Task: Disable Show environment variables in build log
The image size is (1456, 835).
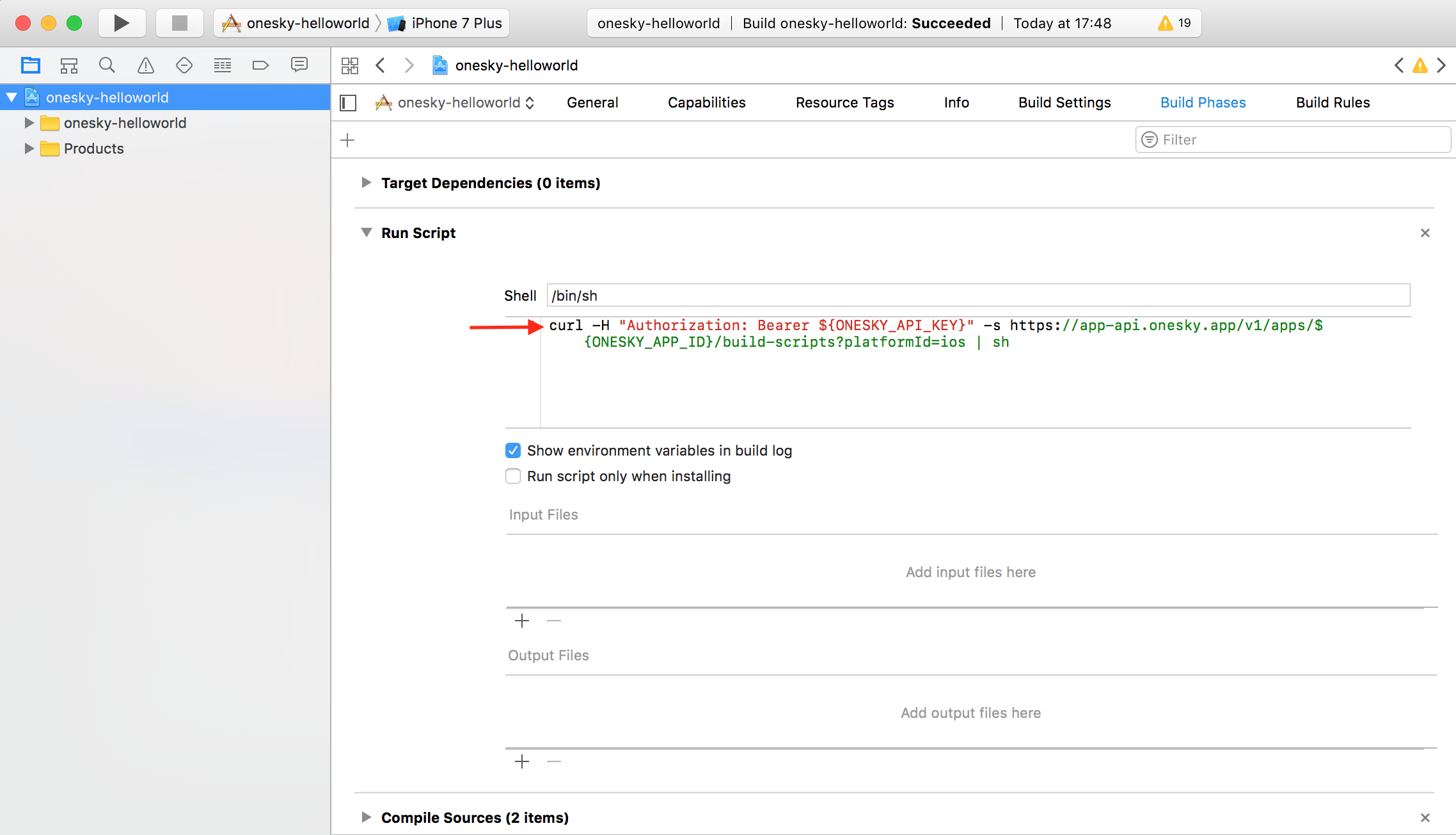Action: pyautogui.click(x=513, y=450)
